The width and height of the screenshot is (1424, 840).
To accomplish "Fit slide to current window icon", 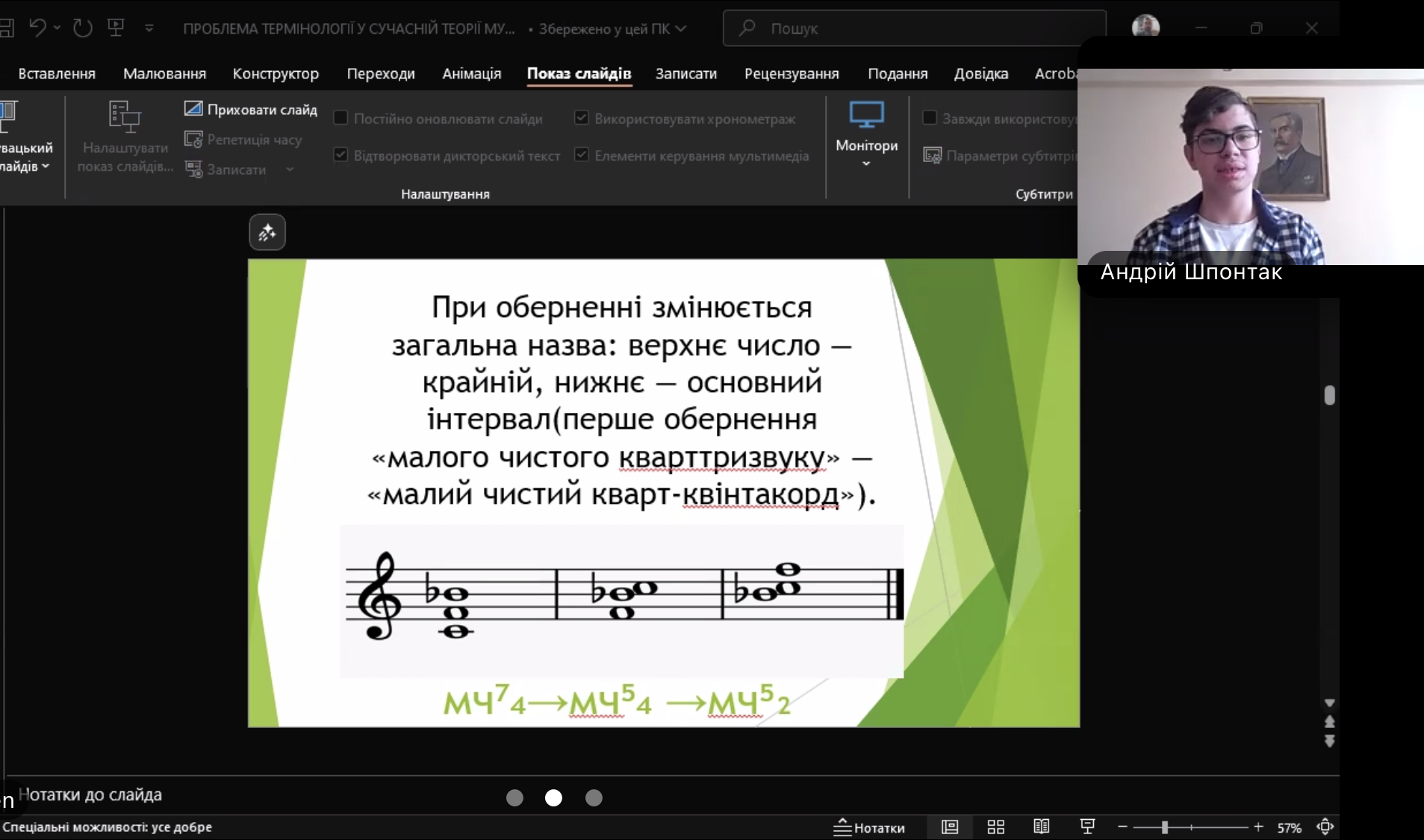I will (1325, 827).
